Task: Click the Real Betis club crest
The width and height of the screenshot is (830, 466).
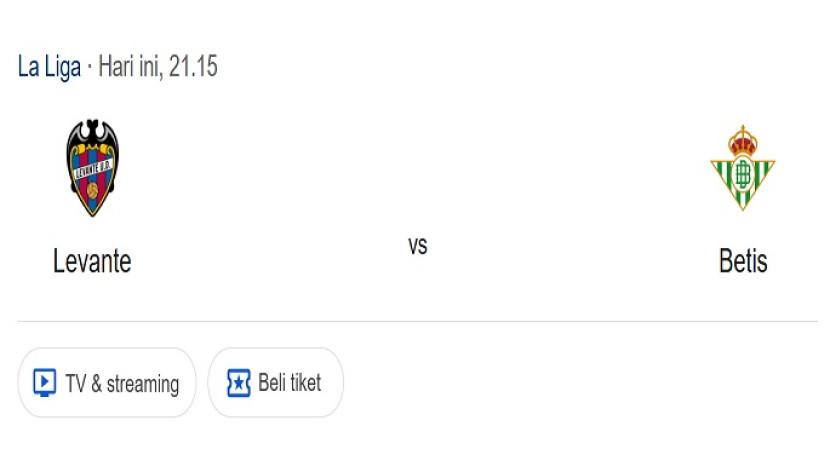Action: tap(743, 167)
